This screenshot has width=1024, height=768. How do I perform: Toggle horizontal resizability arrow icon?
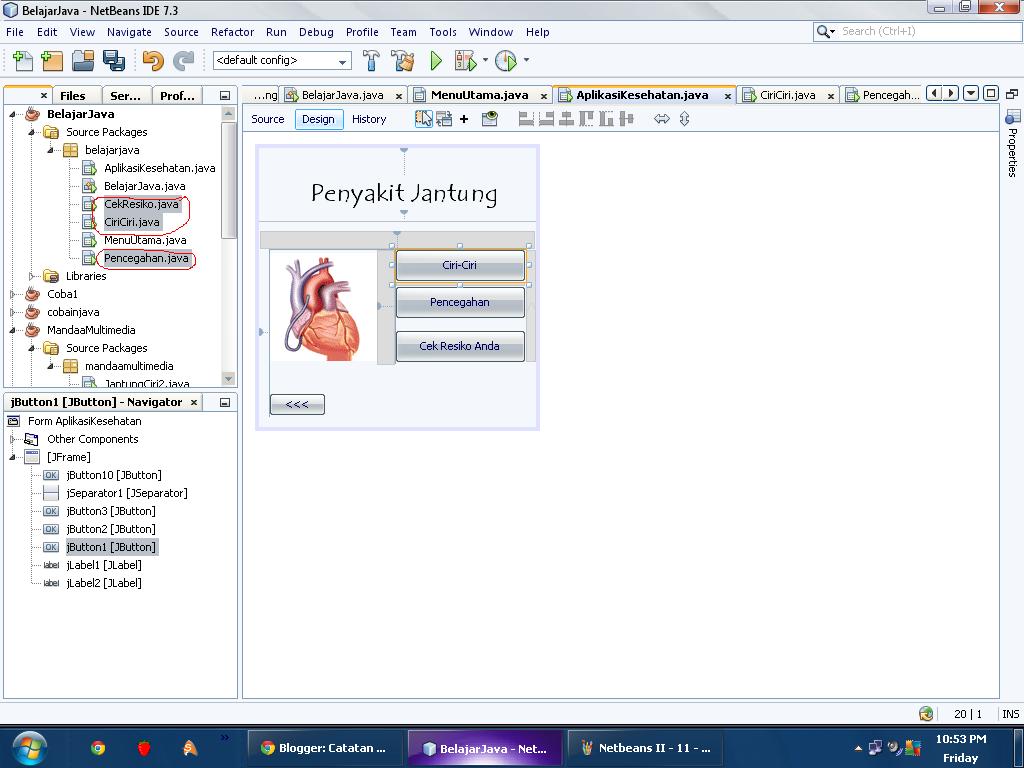[662, 119]
